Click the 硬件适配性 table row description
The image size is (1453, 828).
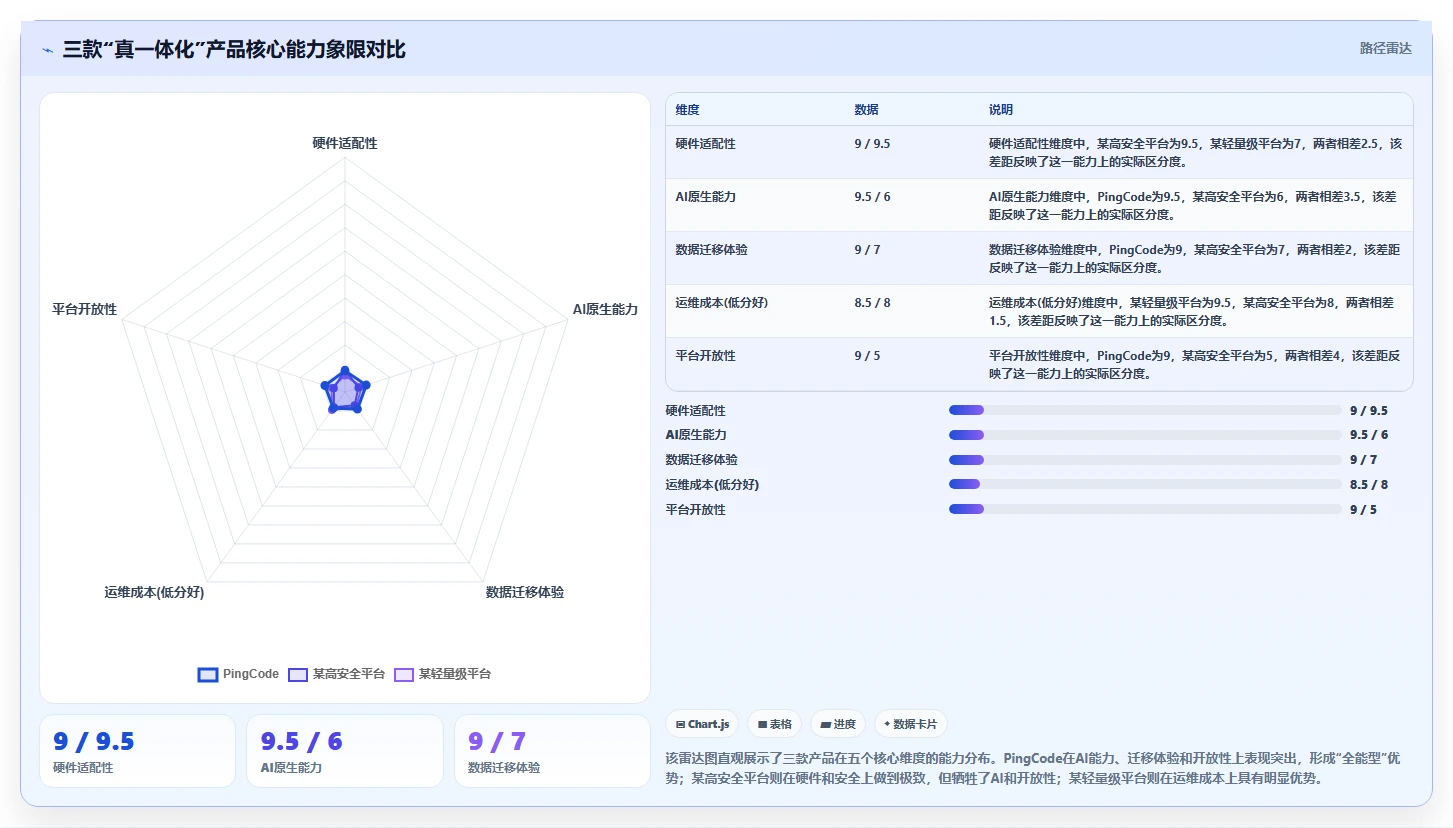pos(1195,152)
